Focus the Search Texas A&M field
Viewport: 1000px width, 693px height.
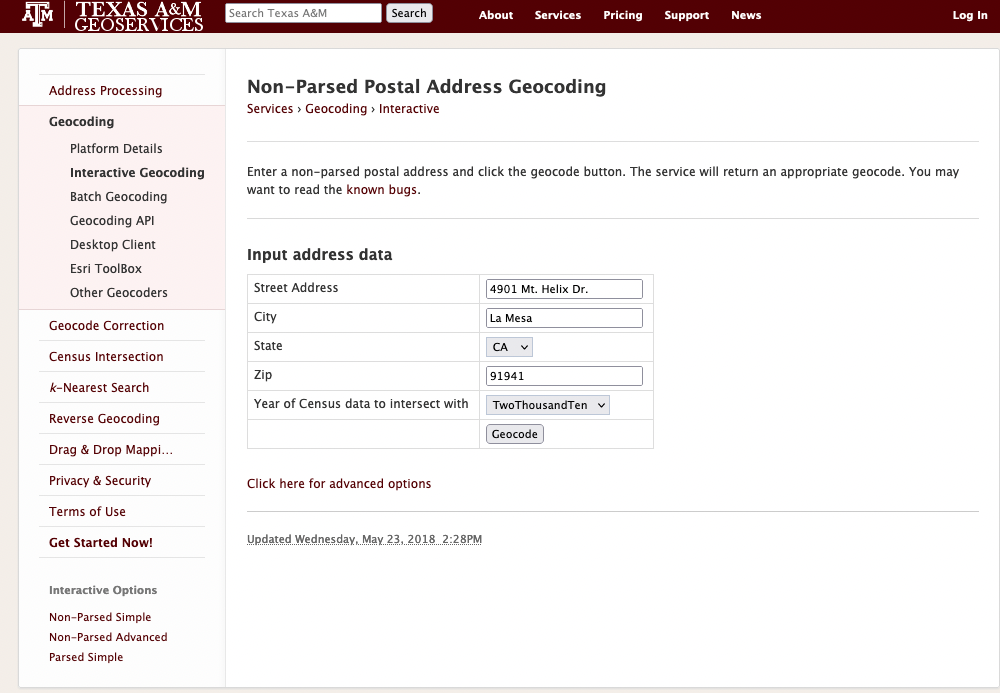(303, 13)
